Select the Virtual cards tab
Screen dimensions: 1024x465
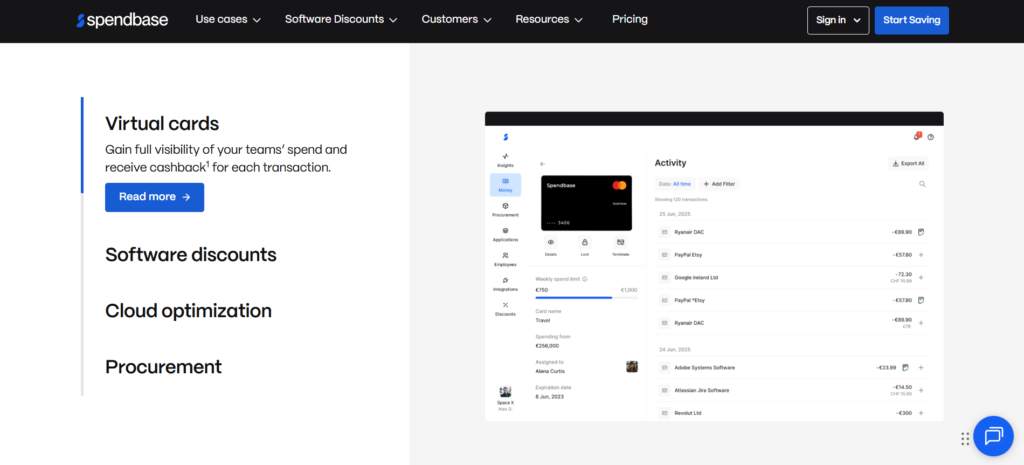coord(162,123)
